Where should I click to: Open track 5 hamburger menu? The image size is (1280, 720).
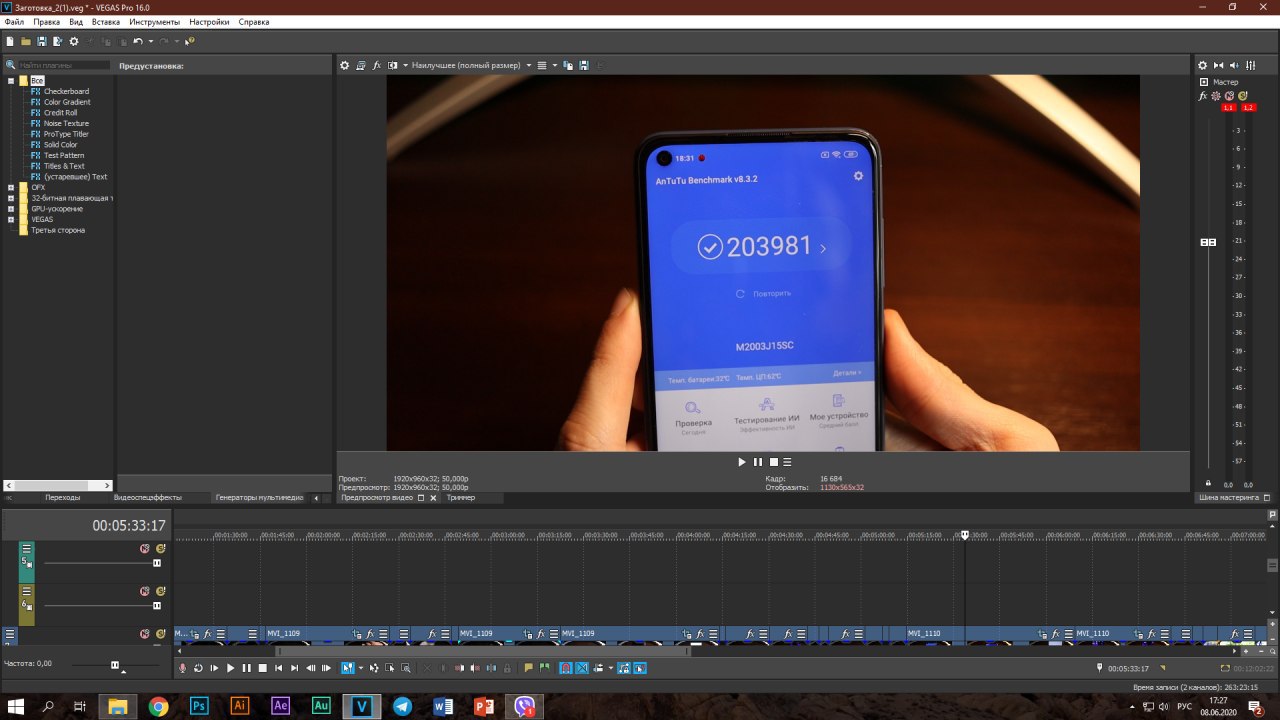pos(27,548)
